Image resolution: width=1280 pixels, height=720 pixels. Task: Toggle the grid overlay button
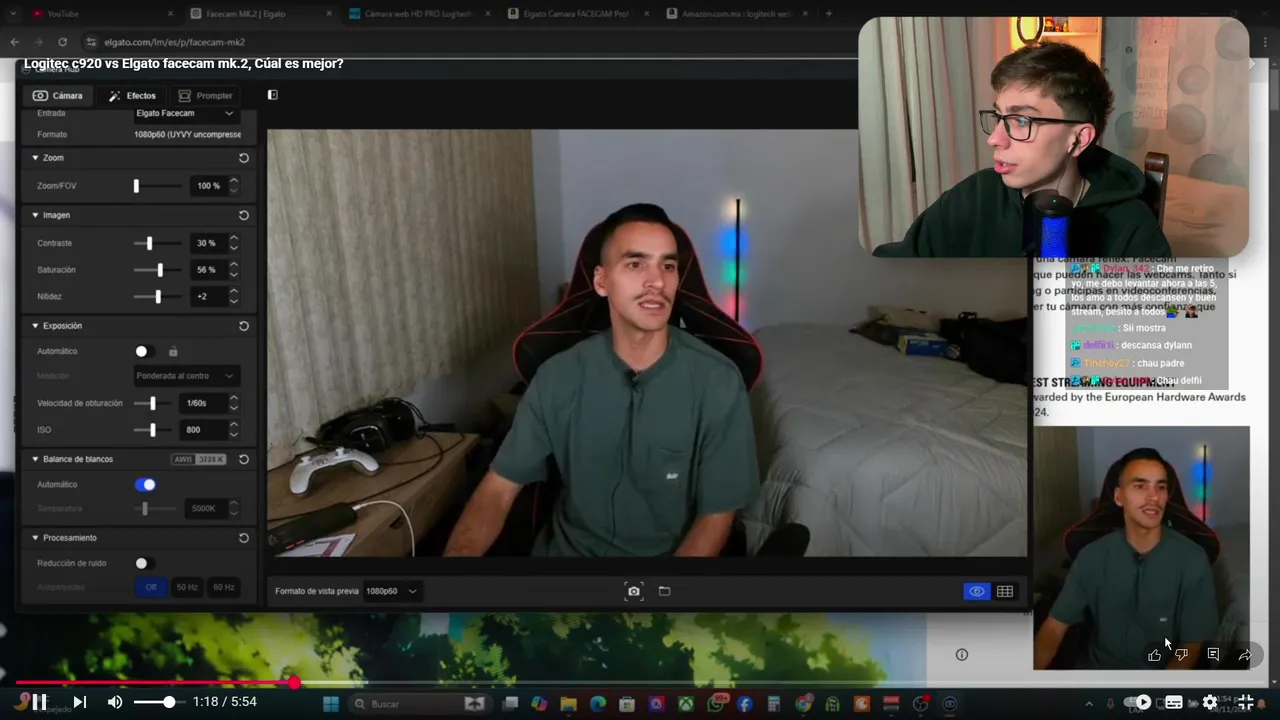point(1005,591)
